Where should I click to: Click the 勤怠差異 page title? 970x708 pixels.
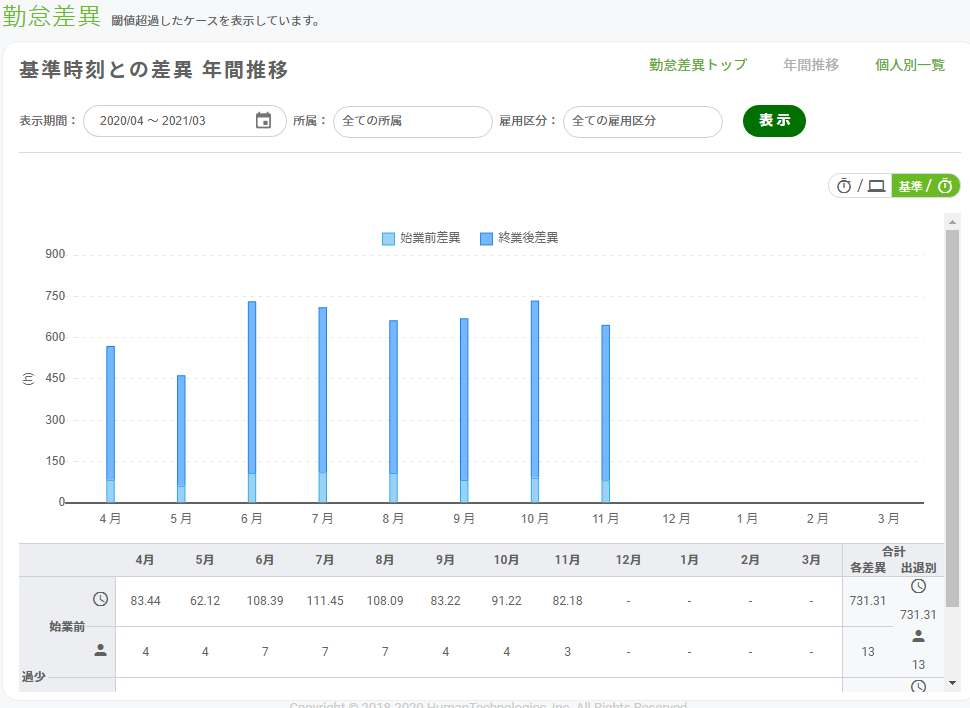(x=51, y=16)
